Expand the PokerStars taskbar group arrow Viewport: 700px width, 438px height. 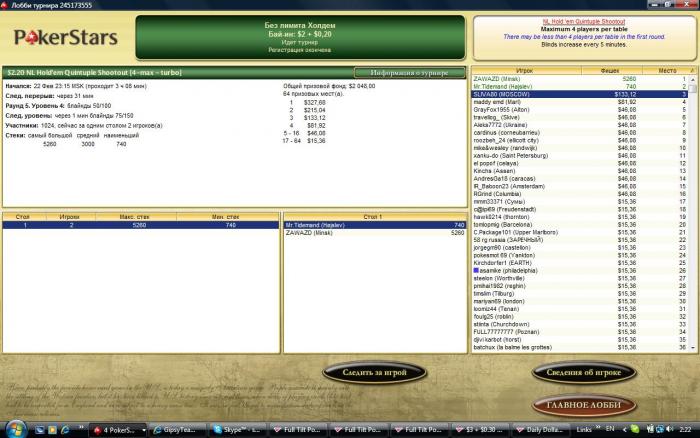click(x=144, y=430)
